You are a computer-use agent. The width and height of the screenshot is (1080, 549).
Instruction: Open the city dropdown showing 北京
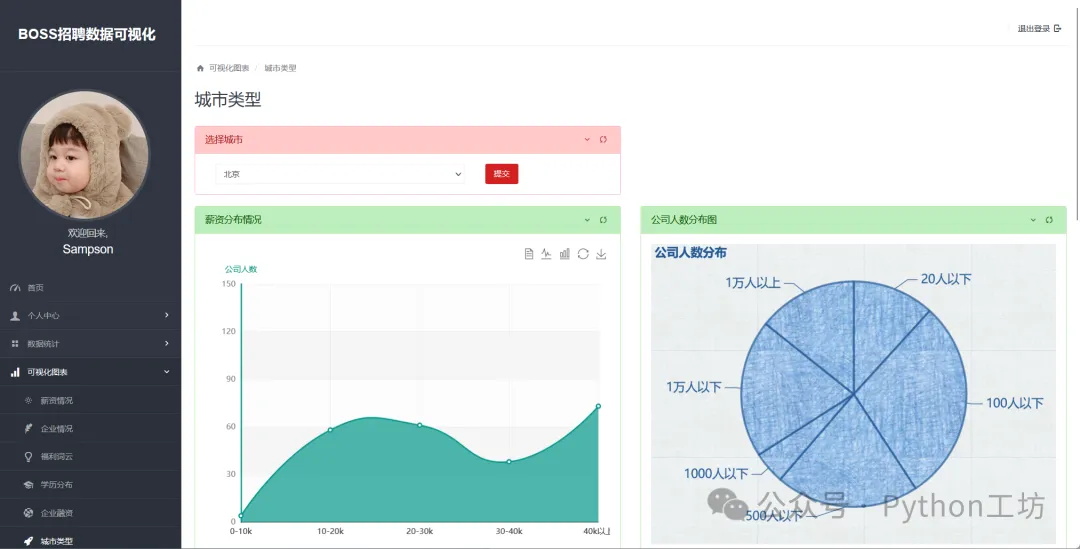(340, 174)
